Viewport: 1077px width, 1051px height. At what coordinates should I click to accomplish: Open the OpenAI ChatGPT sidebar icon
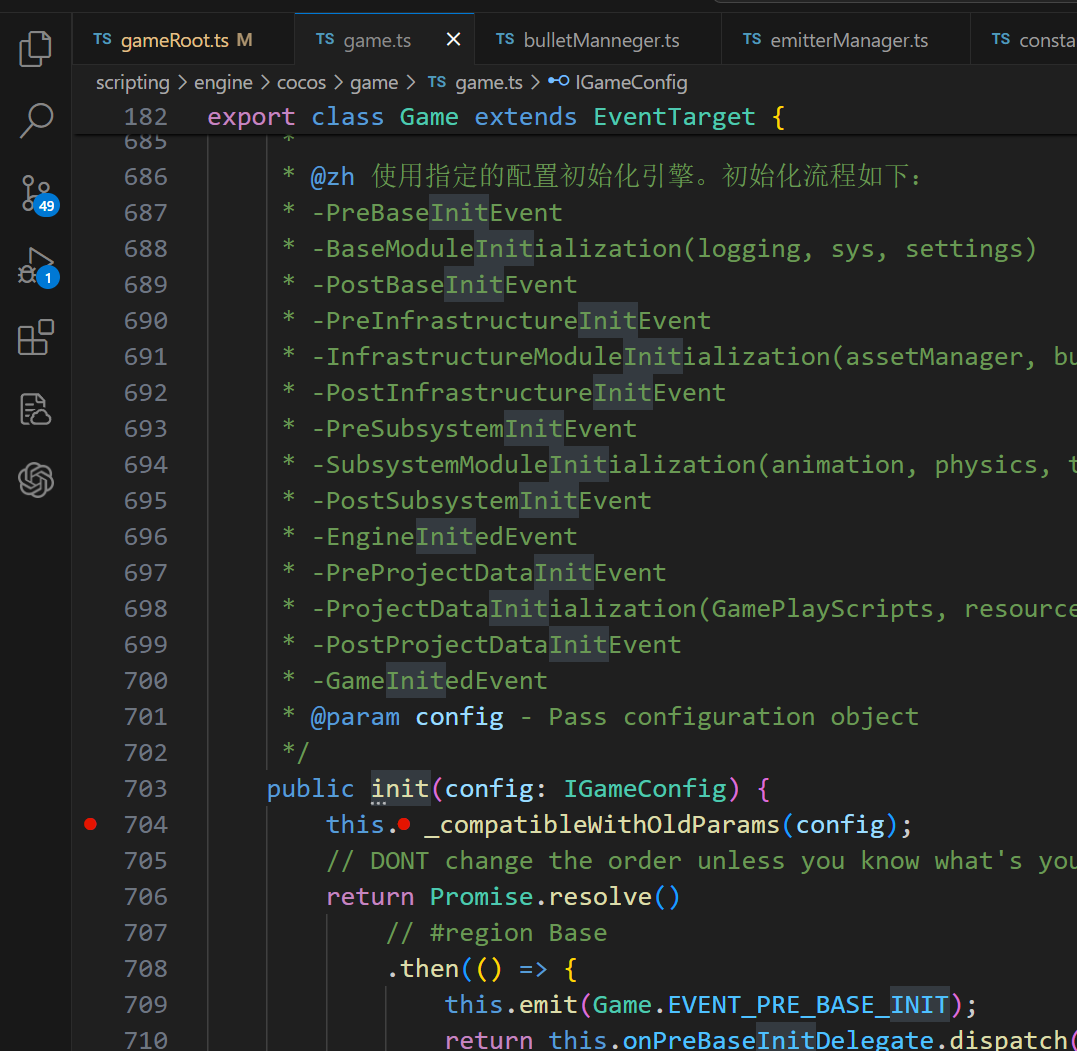coord(36,481)
